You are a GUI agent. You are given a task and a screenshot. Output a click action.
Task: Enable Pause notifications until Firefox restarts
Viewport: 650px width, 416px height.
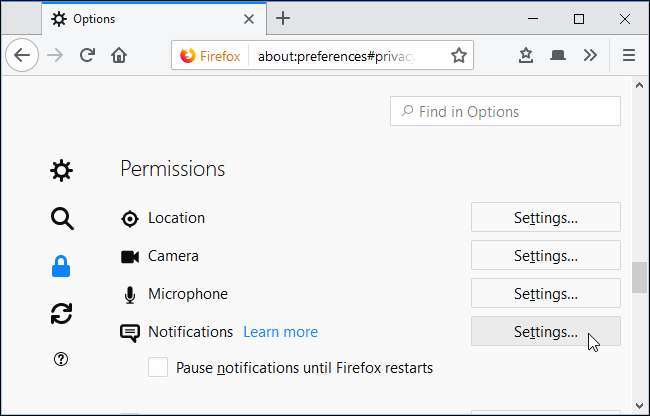(158, 367)
